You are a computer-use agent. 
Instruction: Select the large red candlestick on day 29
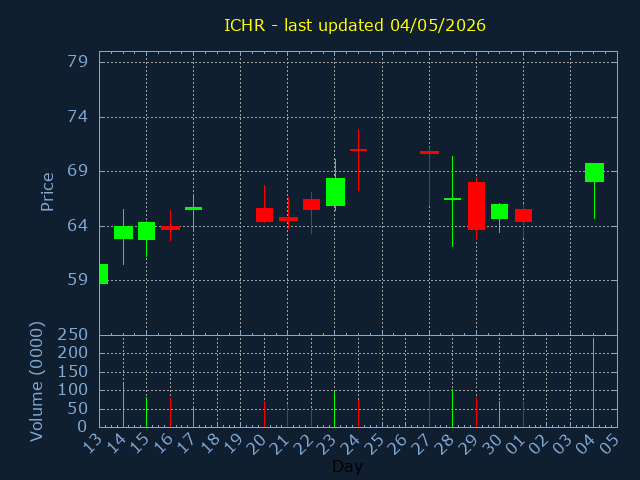click(476, 206)
